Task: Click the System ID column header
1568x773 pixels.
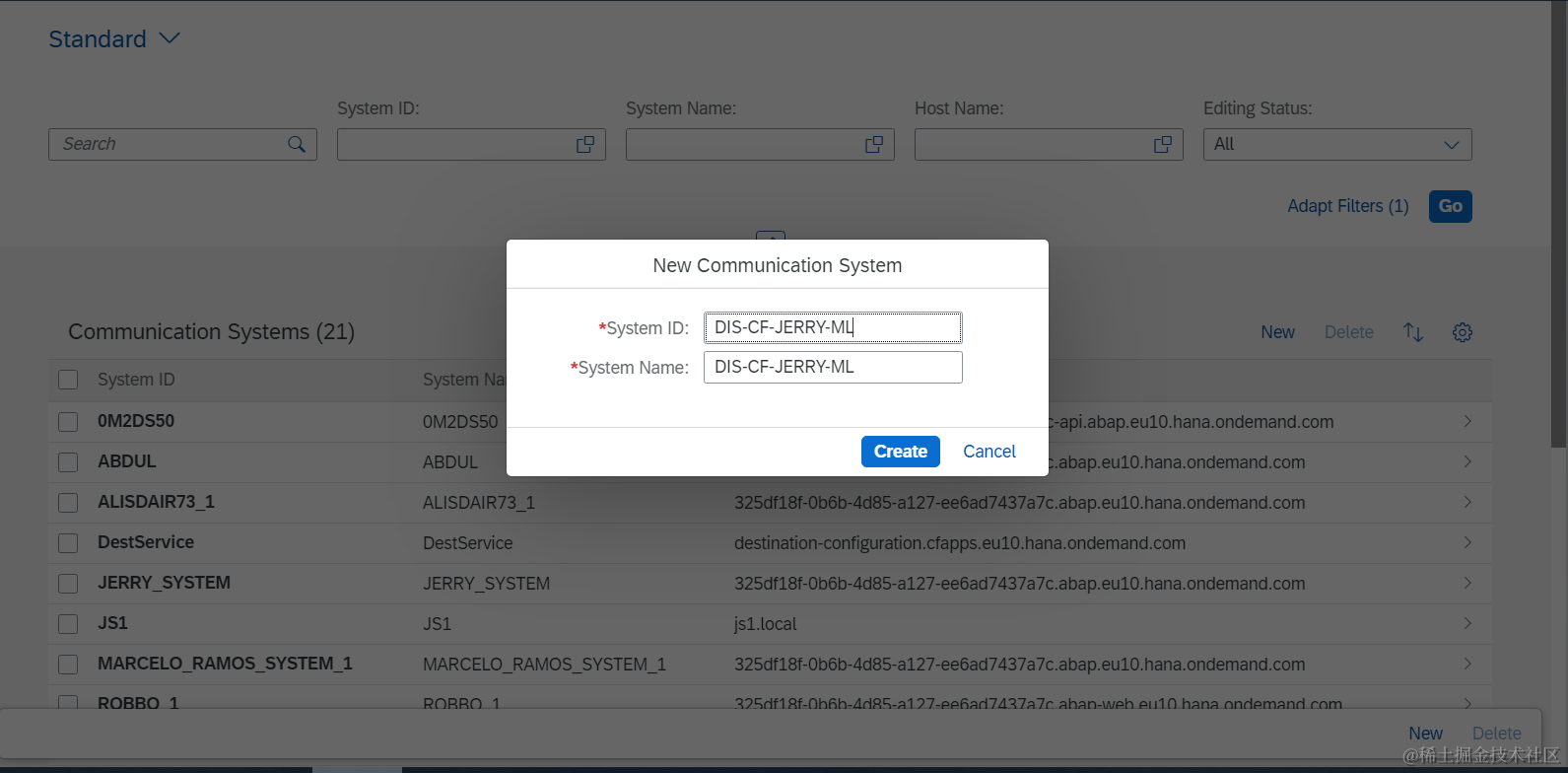Action: tap(136, 380)
